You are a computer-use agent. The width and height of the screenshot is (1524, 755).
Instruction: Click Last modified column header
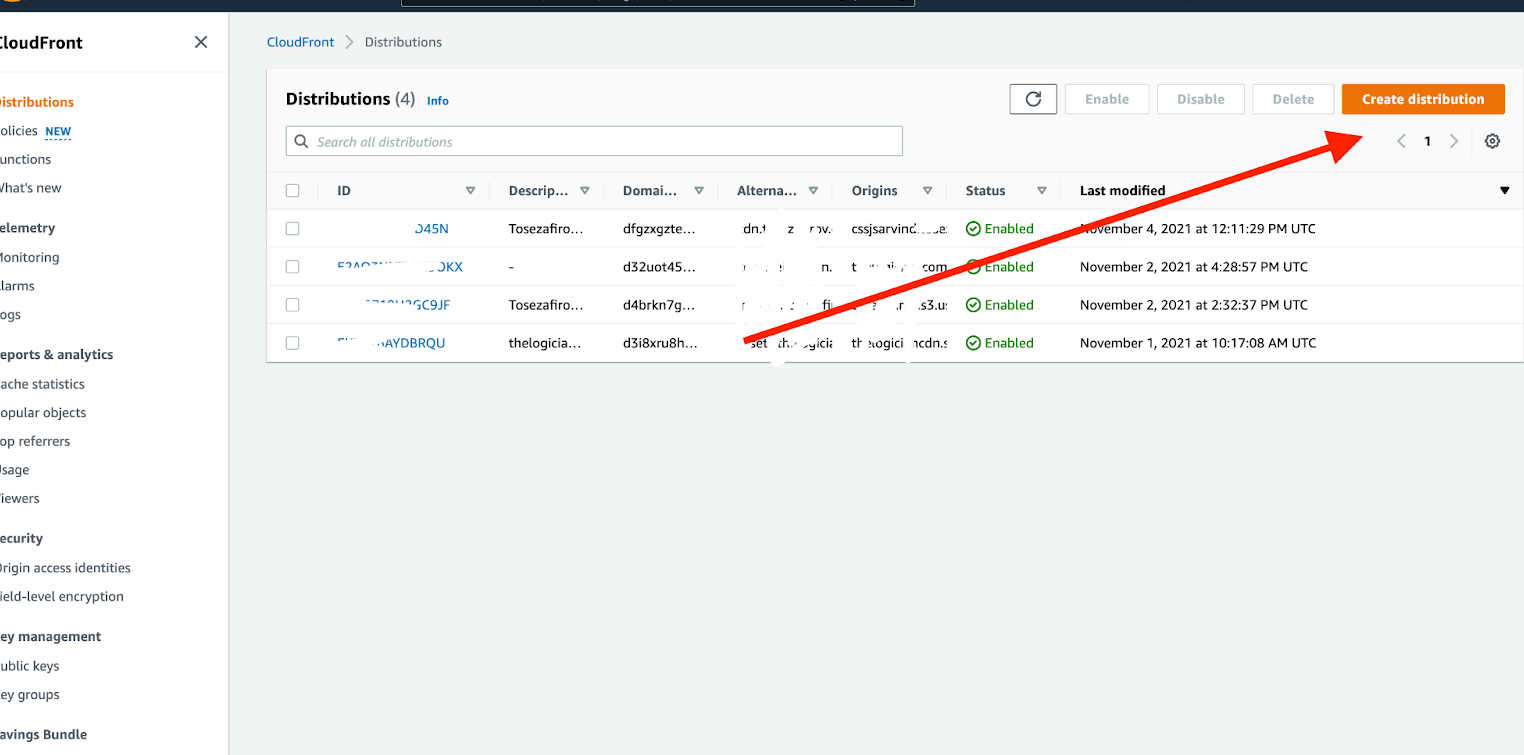[1123, 190]
